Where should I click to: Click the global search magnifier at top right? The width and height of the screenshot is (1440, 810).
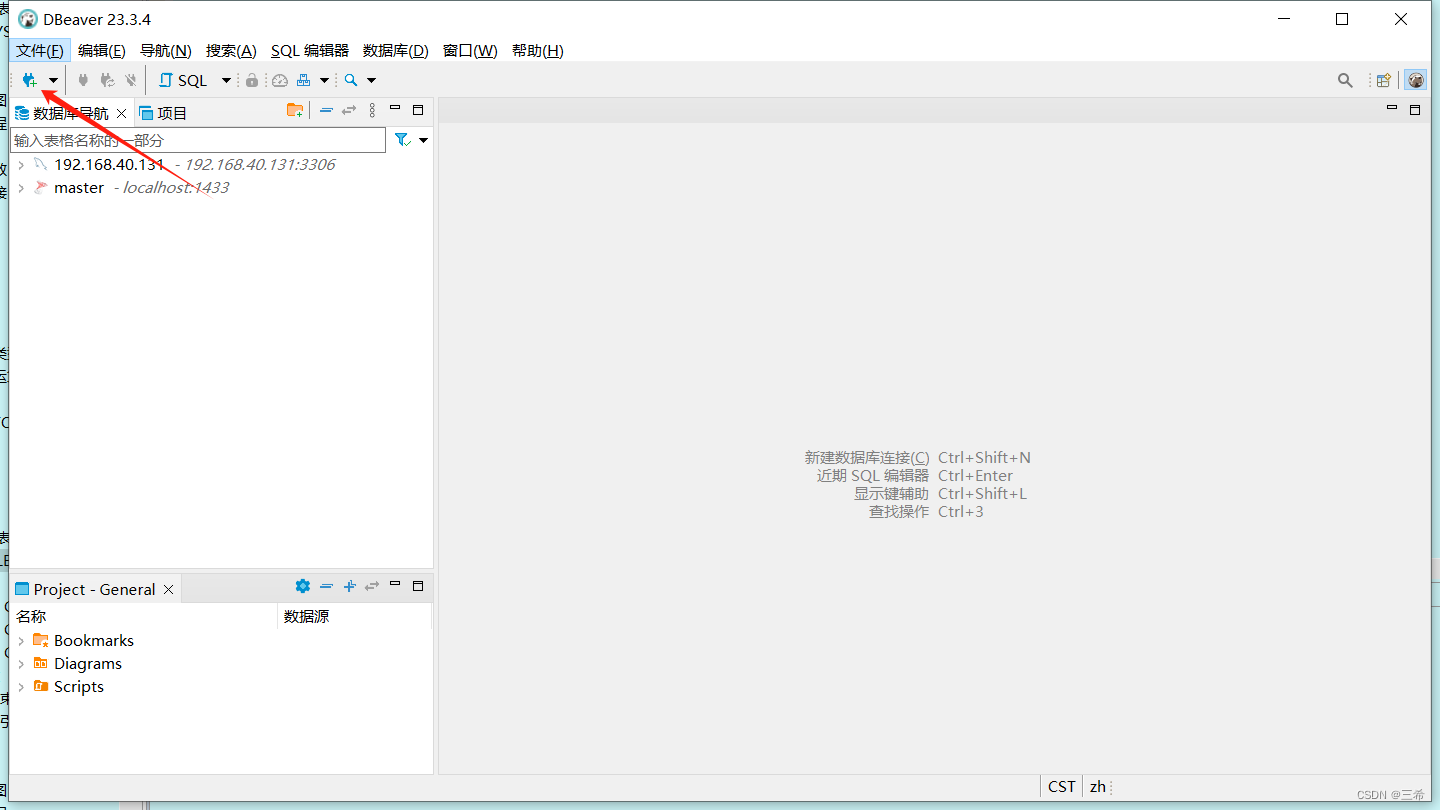pos(1346,80)
